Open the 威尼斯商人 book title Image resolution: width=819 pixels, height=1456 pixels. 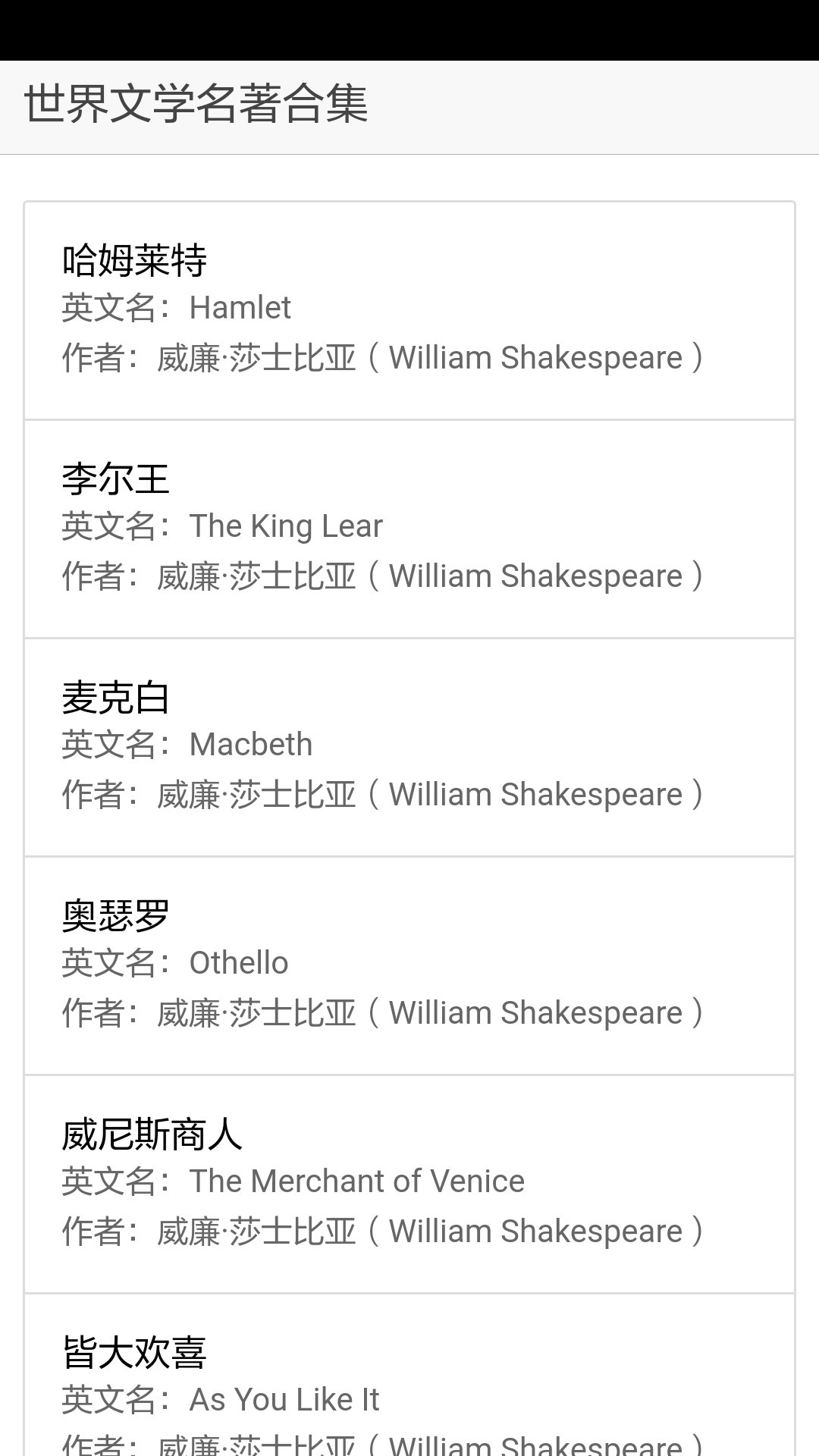pos(152,1134)
